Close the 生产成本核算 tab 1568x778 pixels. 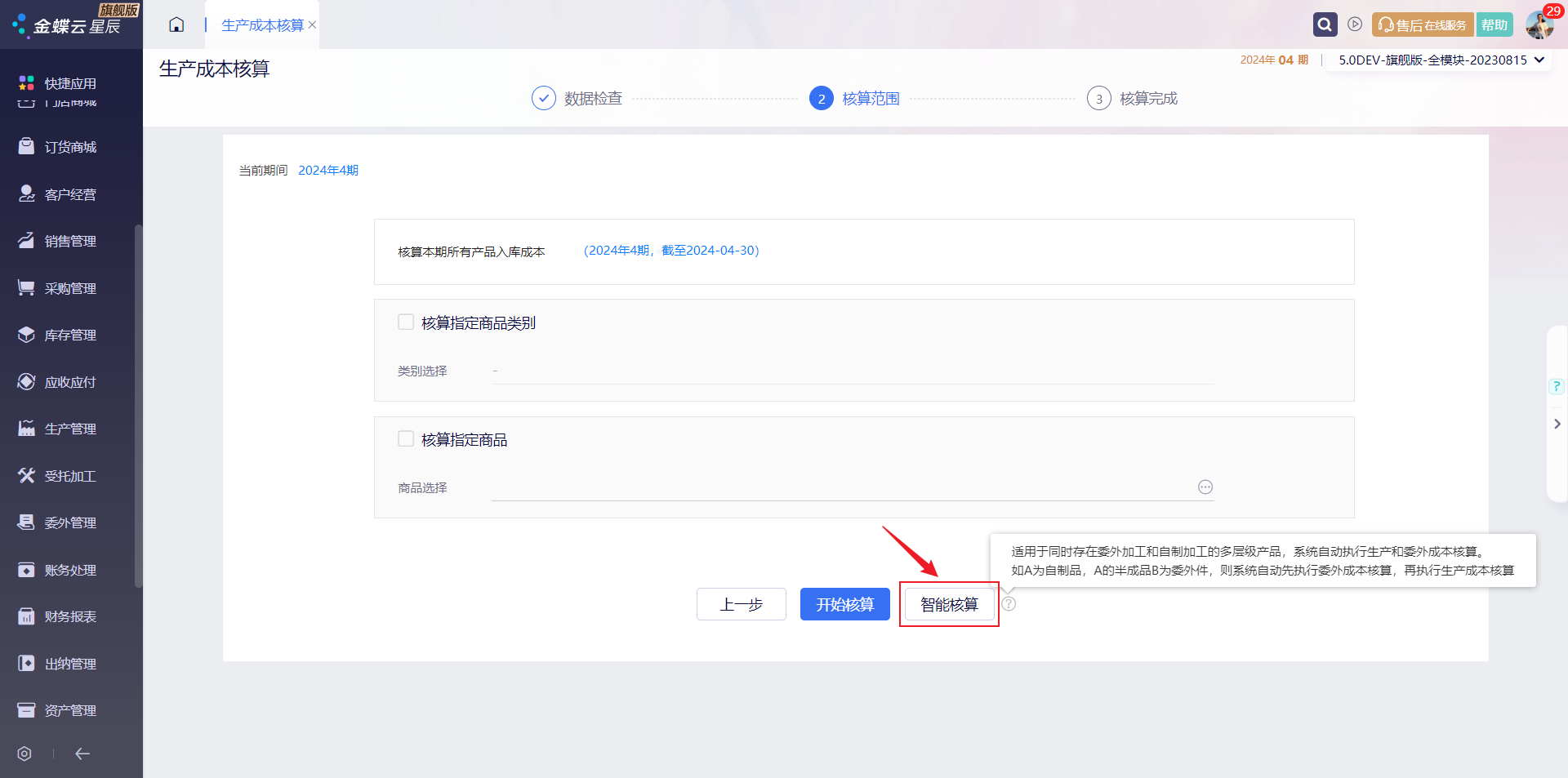tap(312, 25)
